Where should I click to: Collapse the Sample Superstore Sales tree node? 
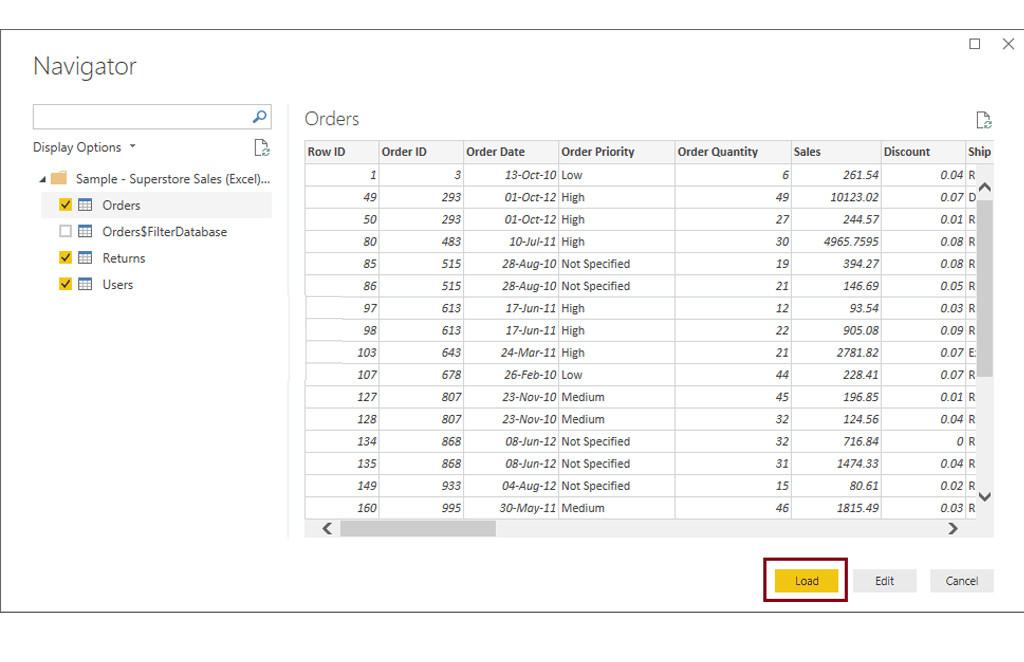point(42,179)
